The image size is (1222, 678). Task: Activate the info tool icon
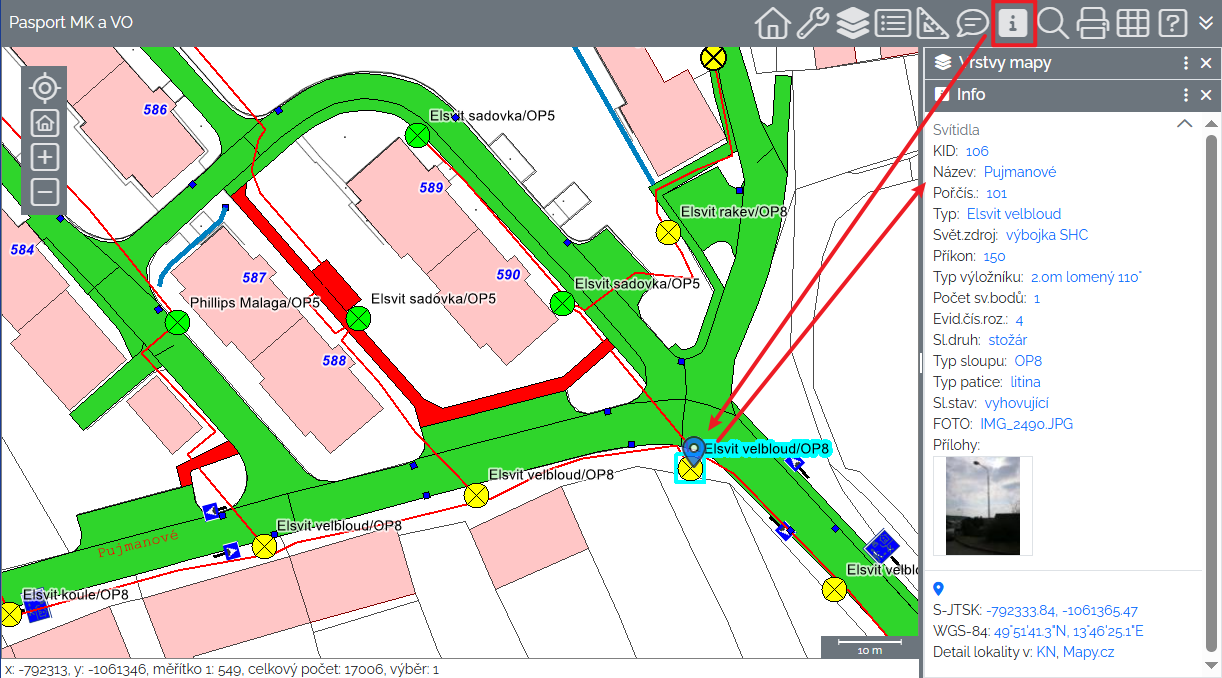(x=1013, y=23)
